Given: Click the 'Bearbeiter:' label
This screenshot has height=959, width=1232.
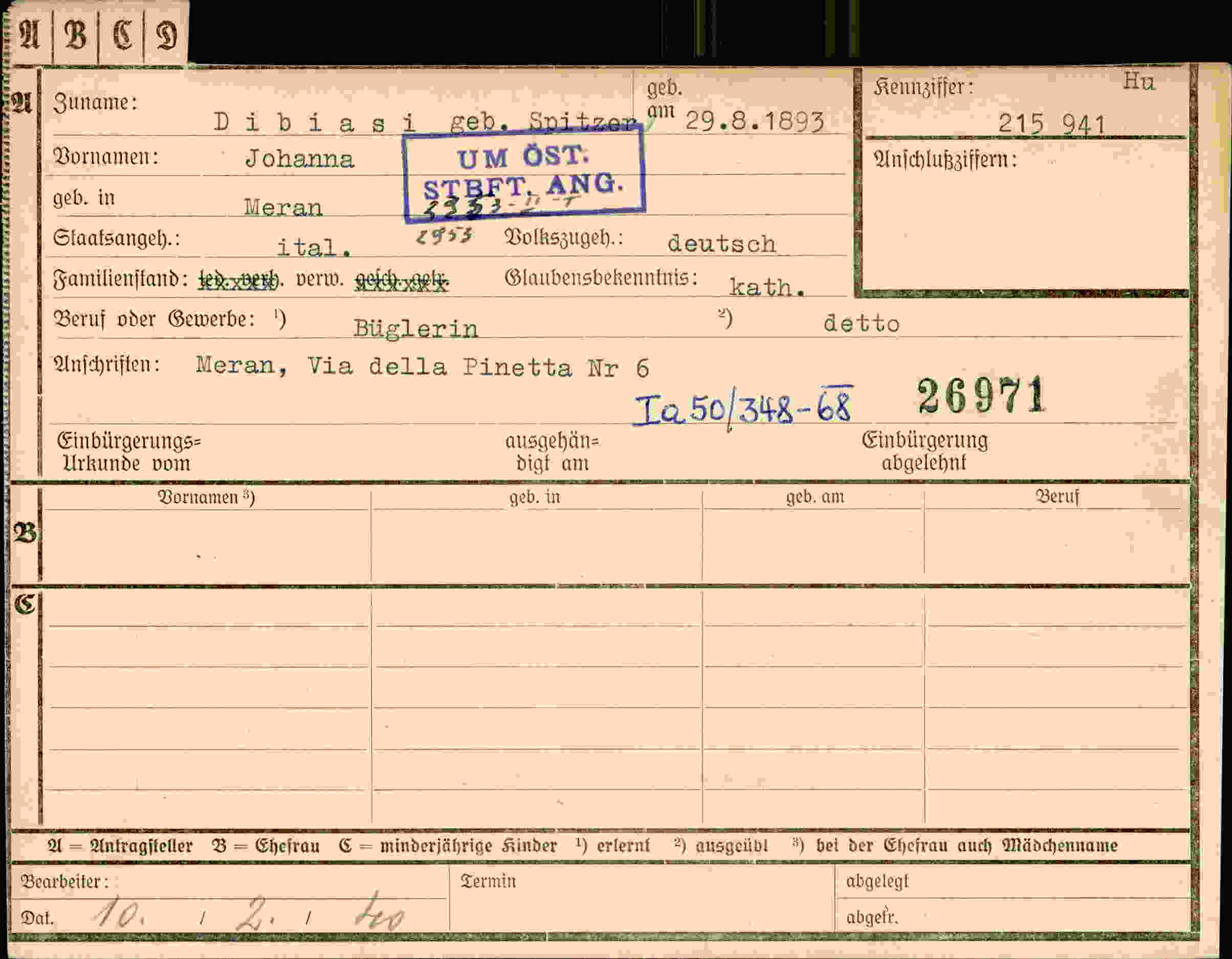Looking at the screenshot, I should (x=64, y=882).
